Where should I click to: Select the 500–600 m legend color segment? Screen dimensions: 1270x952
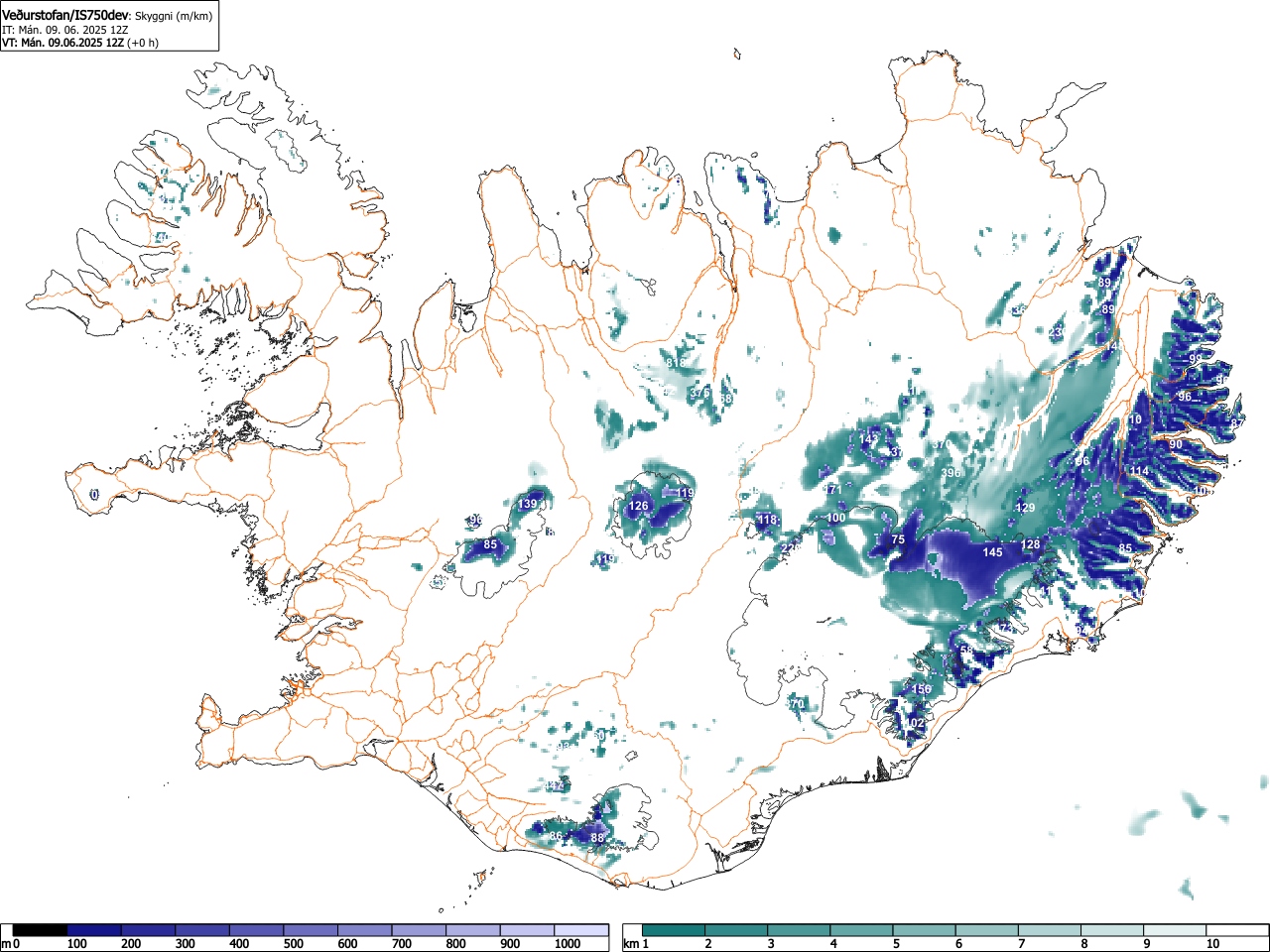(x=311, y=930)
